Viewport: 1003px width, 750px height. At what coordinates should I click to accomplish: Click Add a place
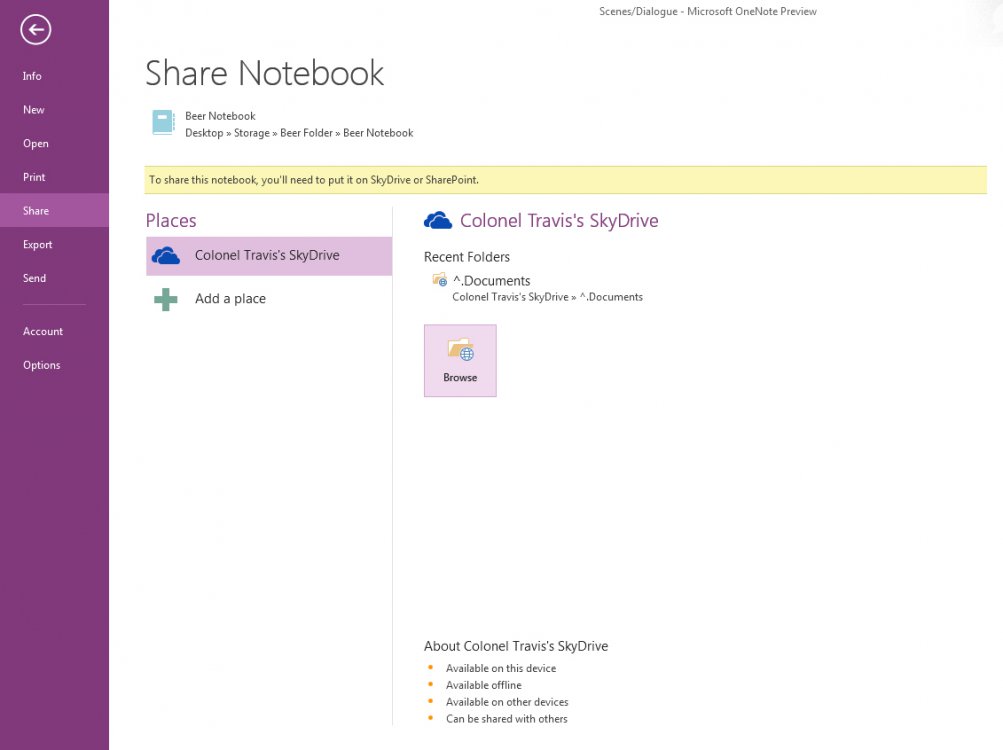(x=269, y=299)
